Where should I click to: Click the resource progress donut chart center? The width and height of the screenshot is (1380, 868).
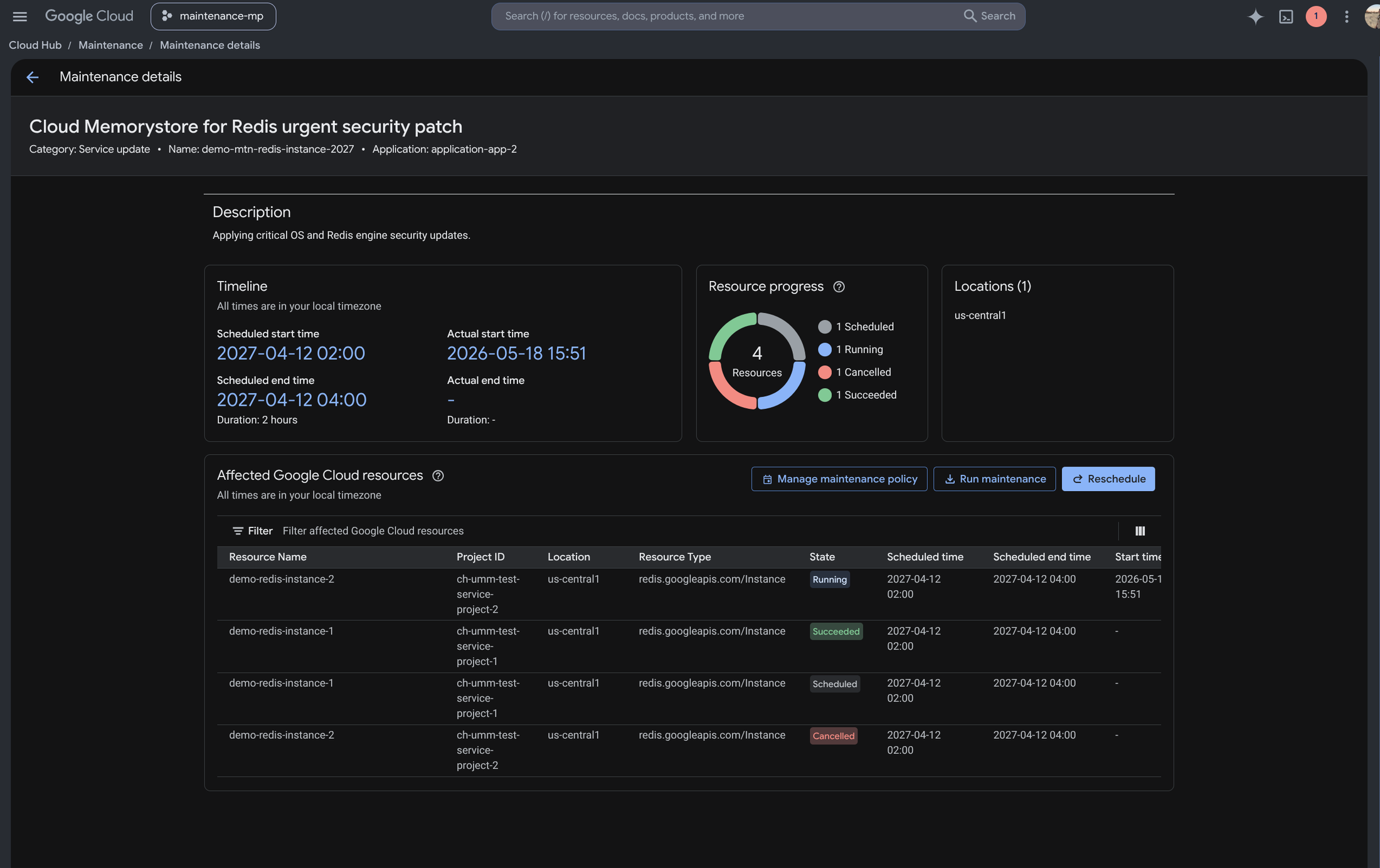[x=757, y=361]
